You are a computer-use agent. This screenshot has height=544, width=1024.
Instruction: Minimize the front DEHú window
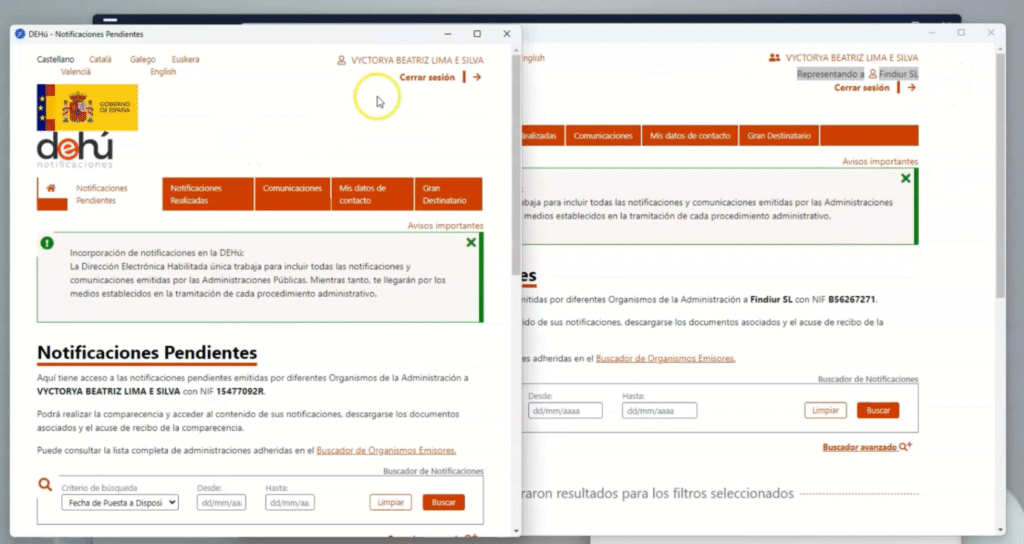coord(448,34)
